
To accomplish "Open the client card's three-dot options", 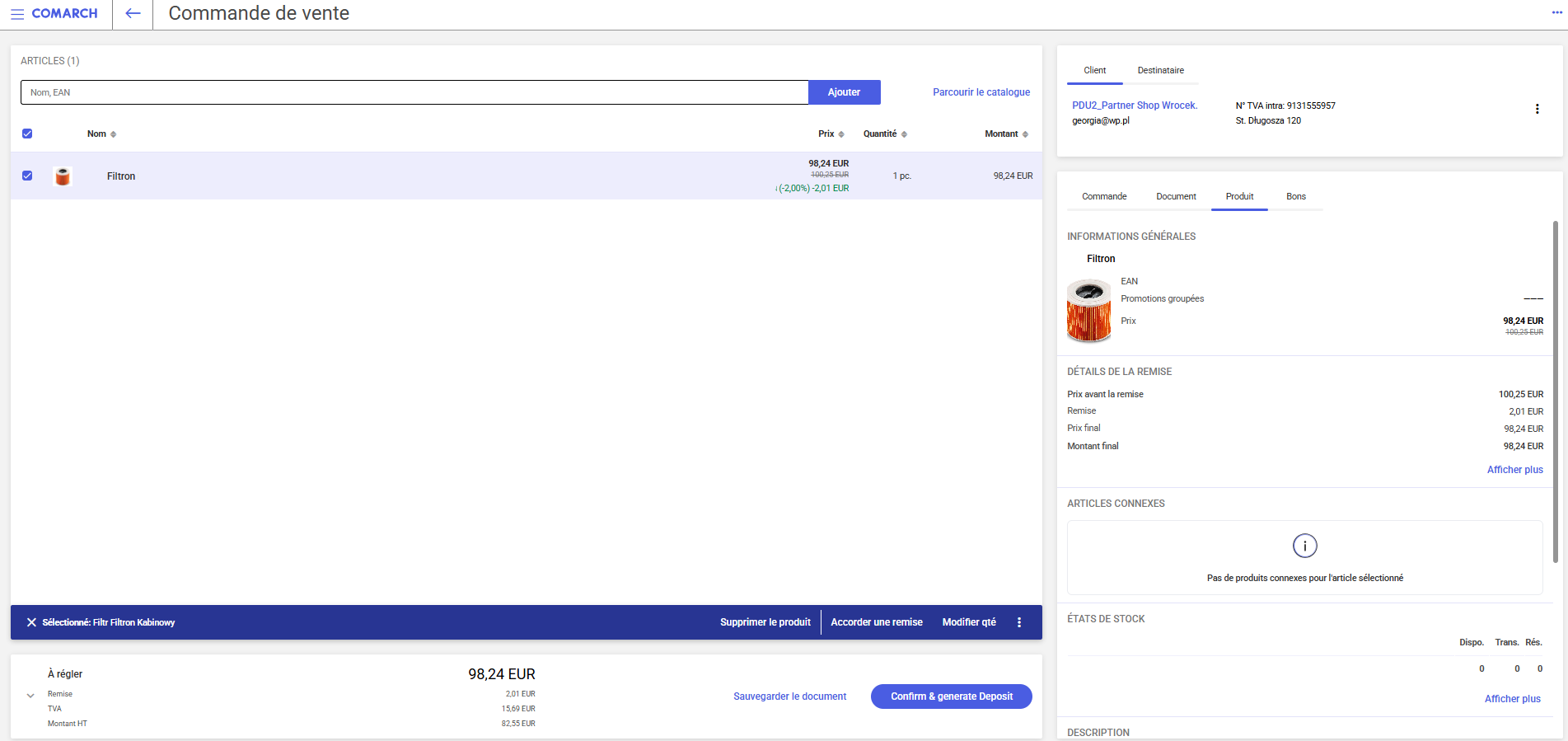I will click(x=1537, y=109).
